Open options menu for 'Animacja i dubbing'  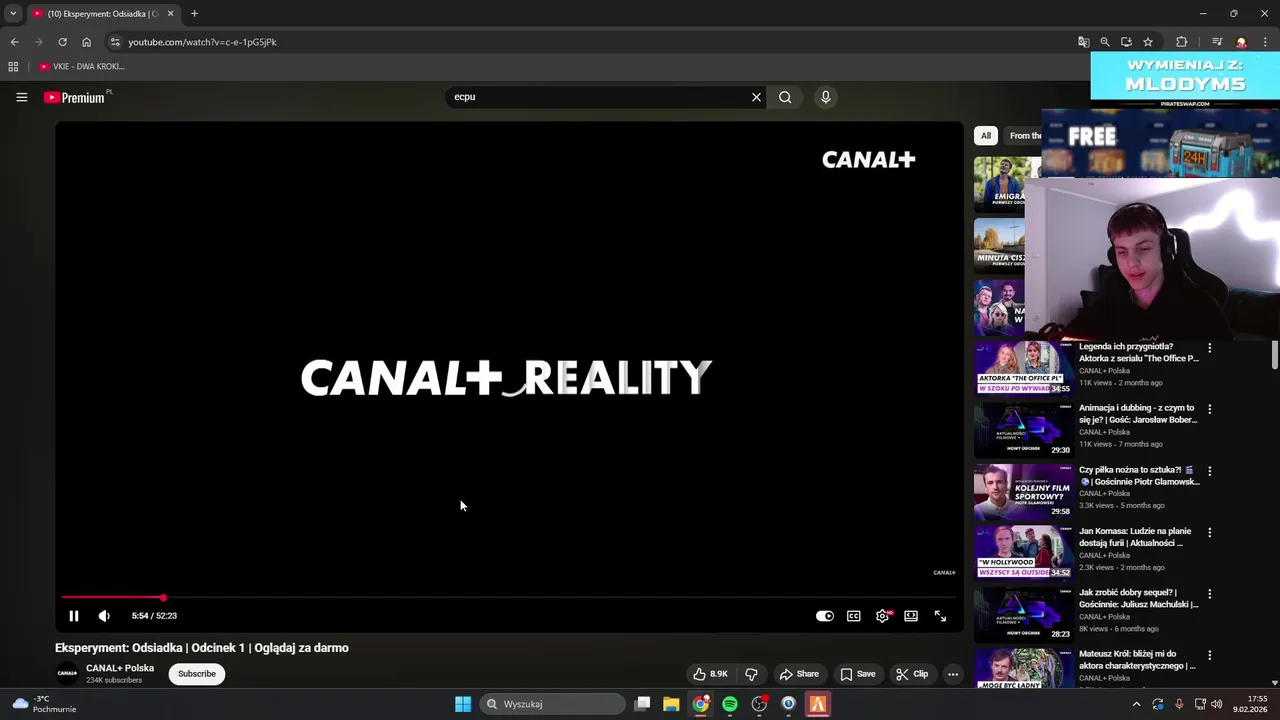[x=1210, y=409]
